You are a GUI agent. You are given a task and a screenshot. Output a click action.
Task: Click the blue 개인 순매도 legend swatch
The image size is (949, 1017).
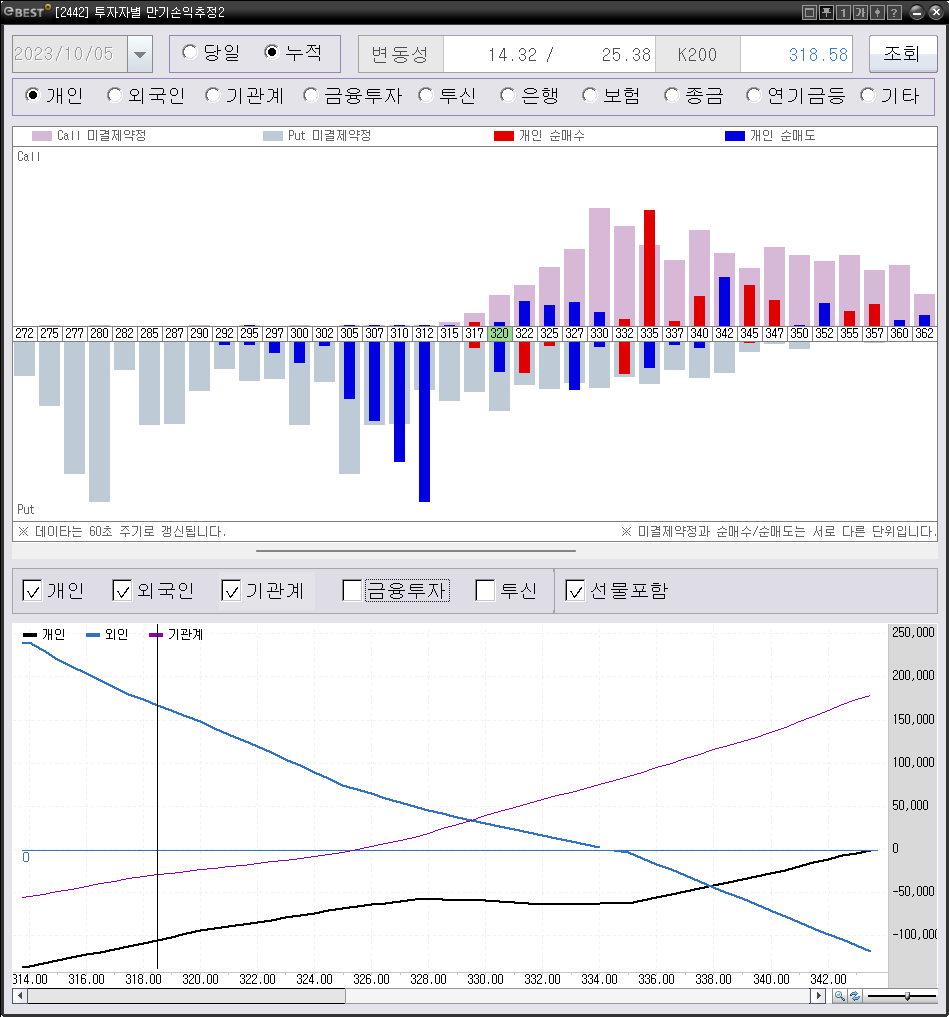click(x=735, y=136)
